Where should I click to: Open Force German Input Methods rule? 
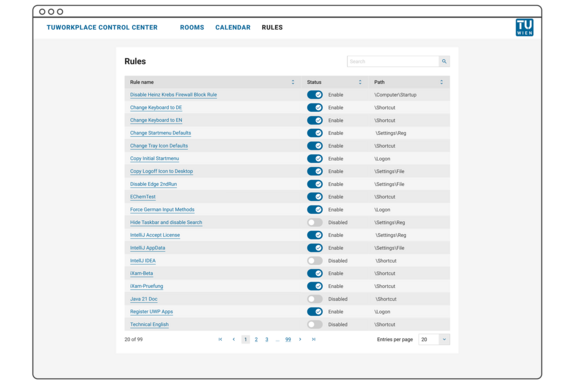[x=162, y=209]
